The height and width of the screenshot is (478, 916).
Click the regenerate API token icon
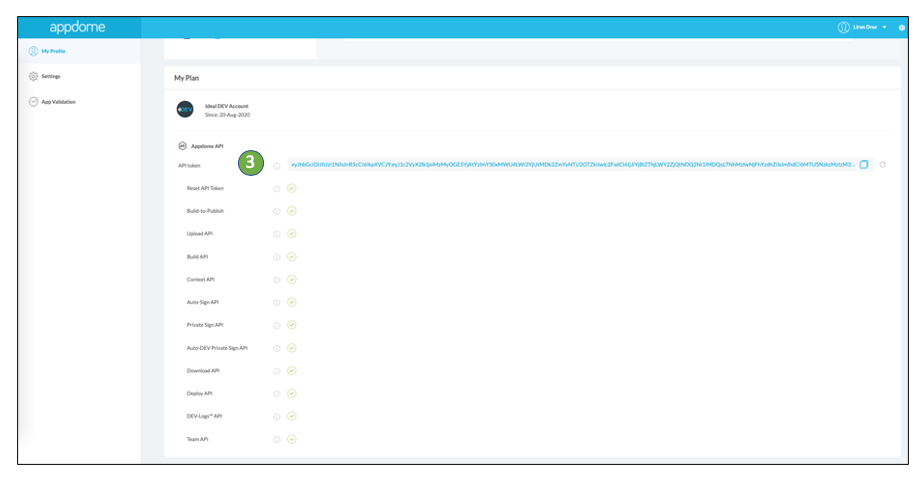click(883, 165)
